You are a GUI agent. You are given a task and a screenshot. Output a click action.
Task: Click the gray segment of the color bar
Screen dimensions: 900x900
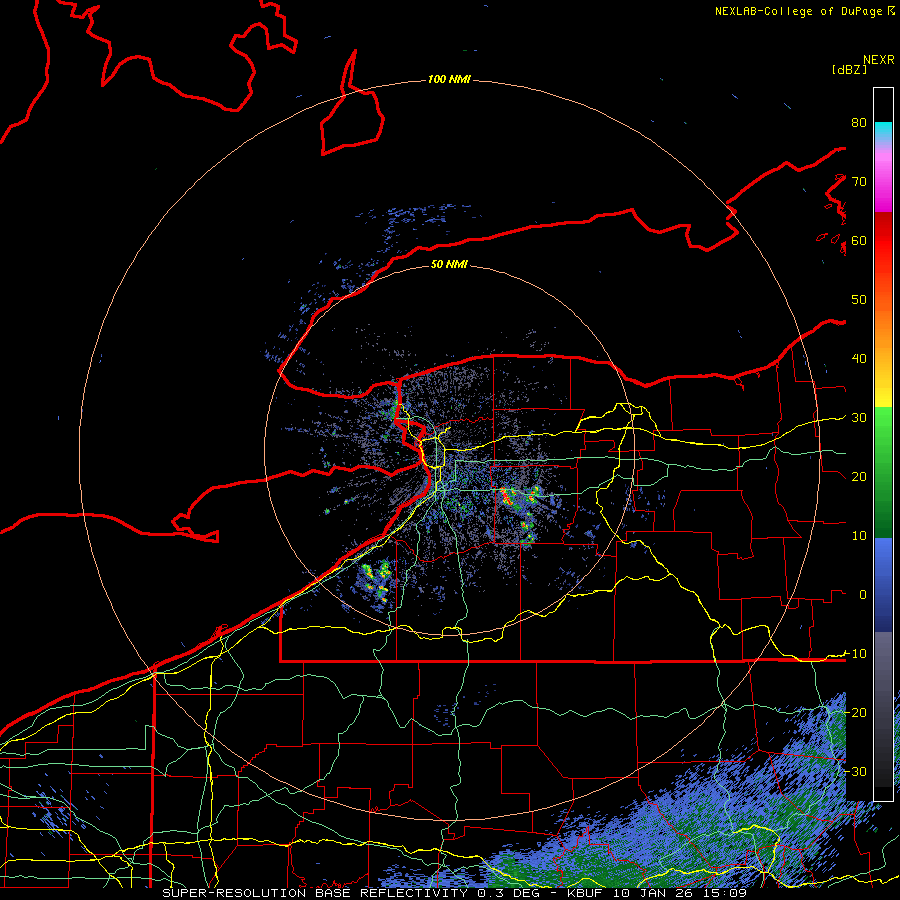(883, 709)
